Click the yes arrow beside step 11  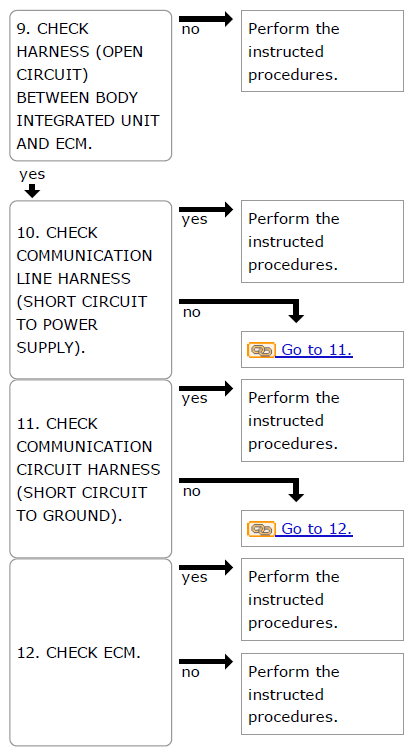tap(206, 388)
